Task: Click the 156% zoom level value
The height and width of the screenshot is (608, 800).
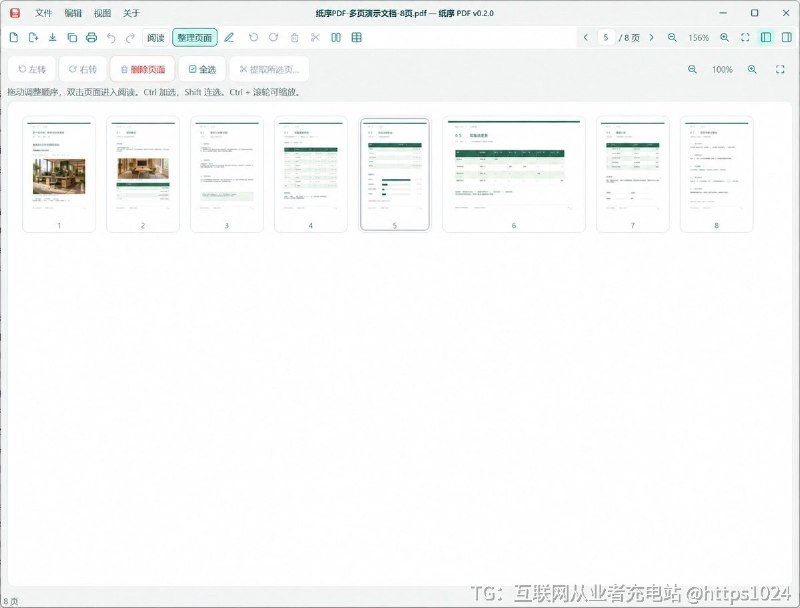Action: pos(698,38)
